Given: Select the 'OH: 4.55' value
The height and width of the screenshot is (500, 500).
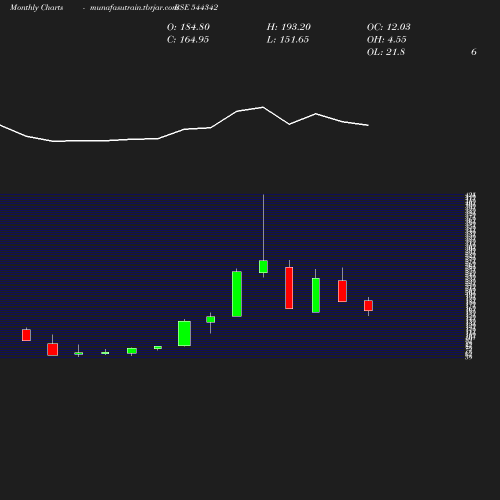Looking at the screenshot, I should coord(386,40).
